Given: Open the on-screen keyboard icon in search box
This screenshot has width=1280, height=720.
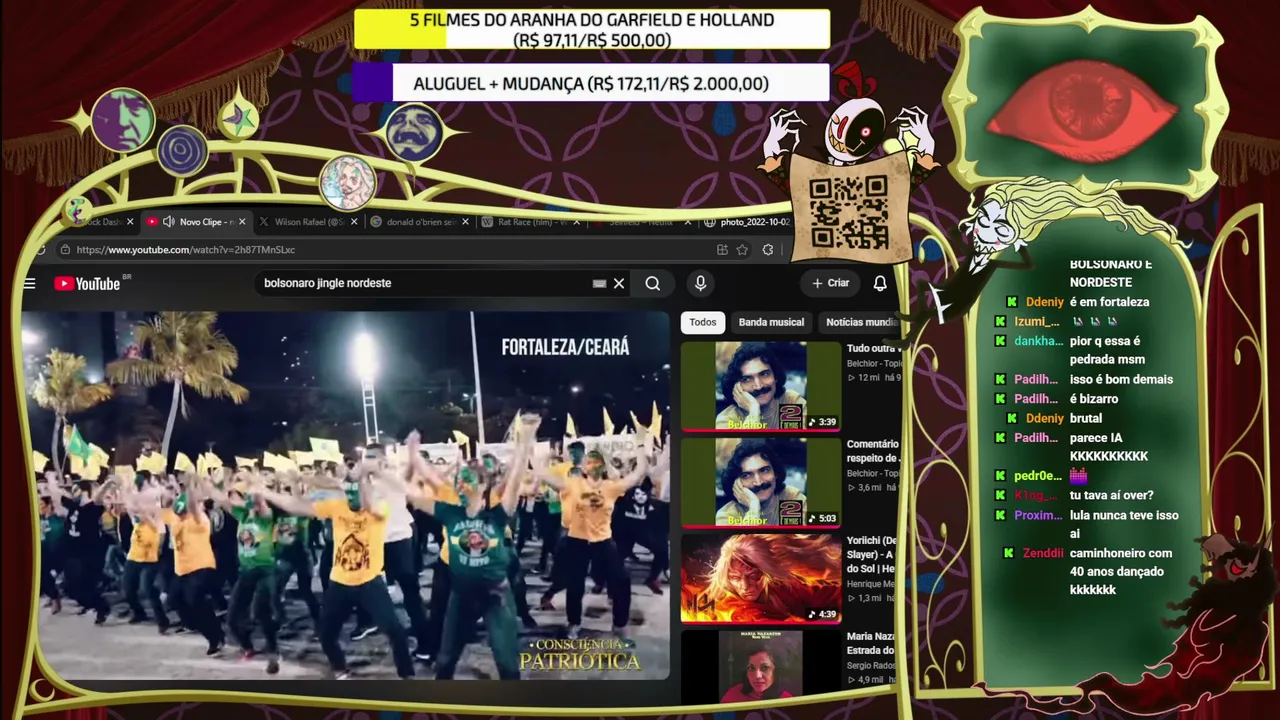Looking at the screenshot, I should (599, 284).
